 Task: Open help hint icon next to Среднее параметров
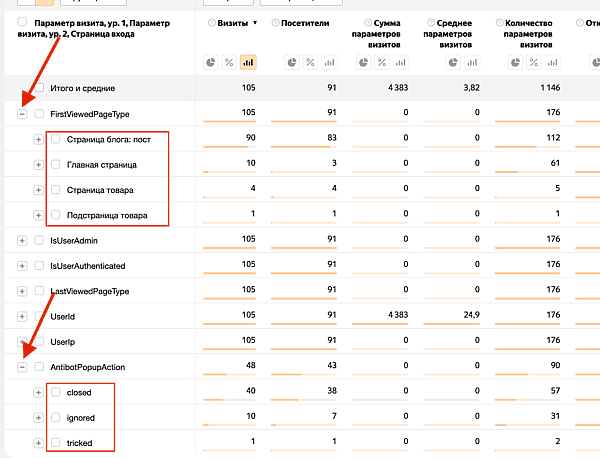tap(431, 23)
